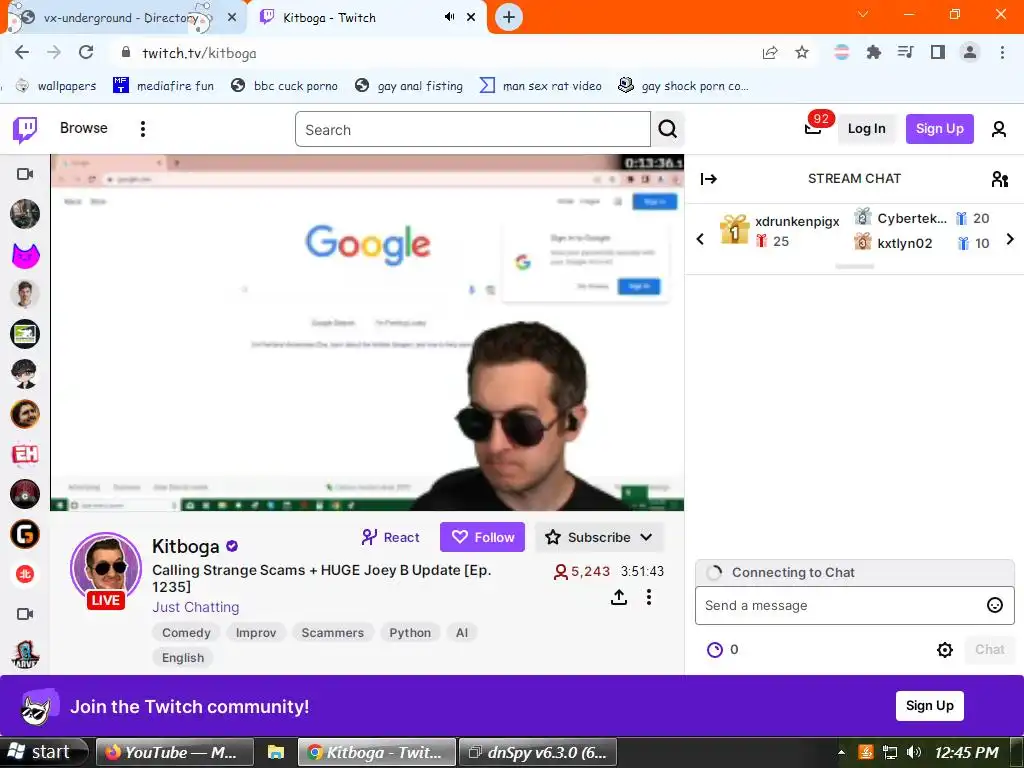
Task: Select the Python tag
Action: (410, 633)
